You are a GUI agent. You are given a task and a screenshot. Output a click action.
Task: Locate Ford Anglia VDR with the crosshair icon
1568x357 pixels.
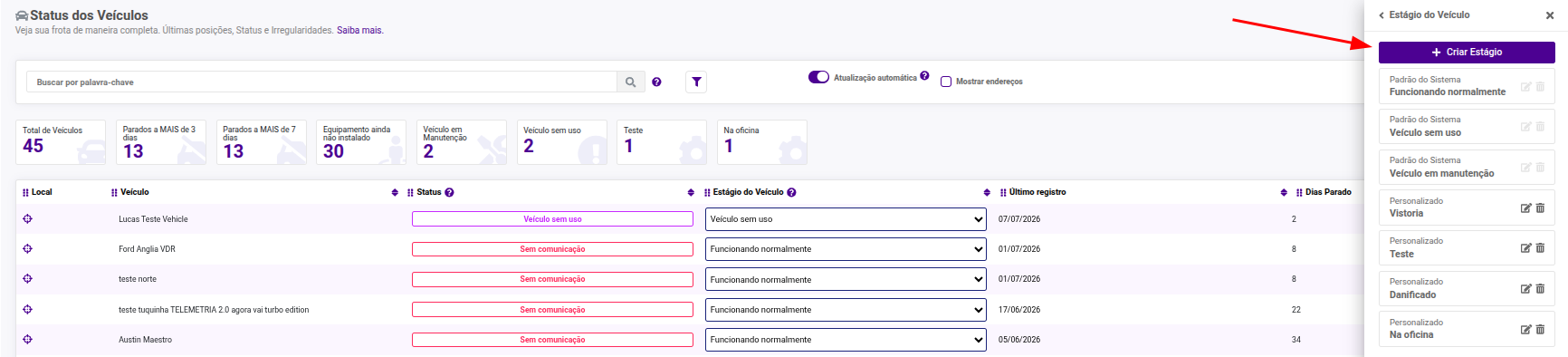[27, 248]
